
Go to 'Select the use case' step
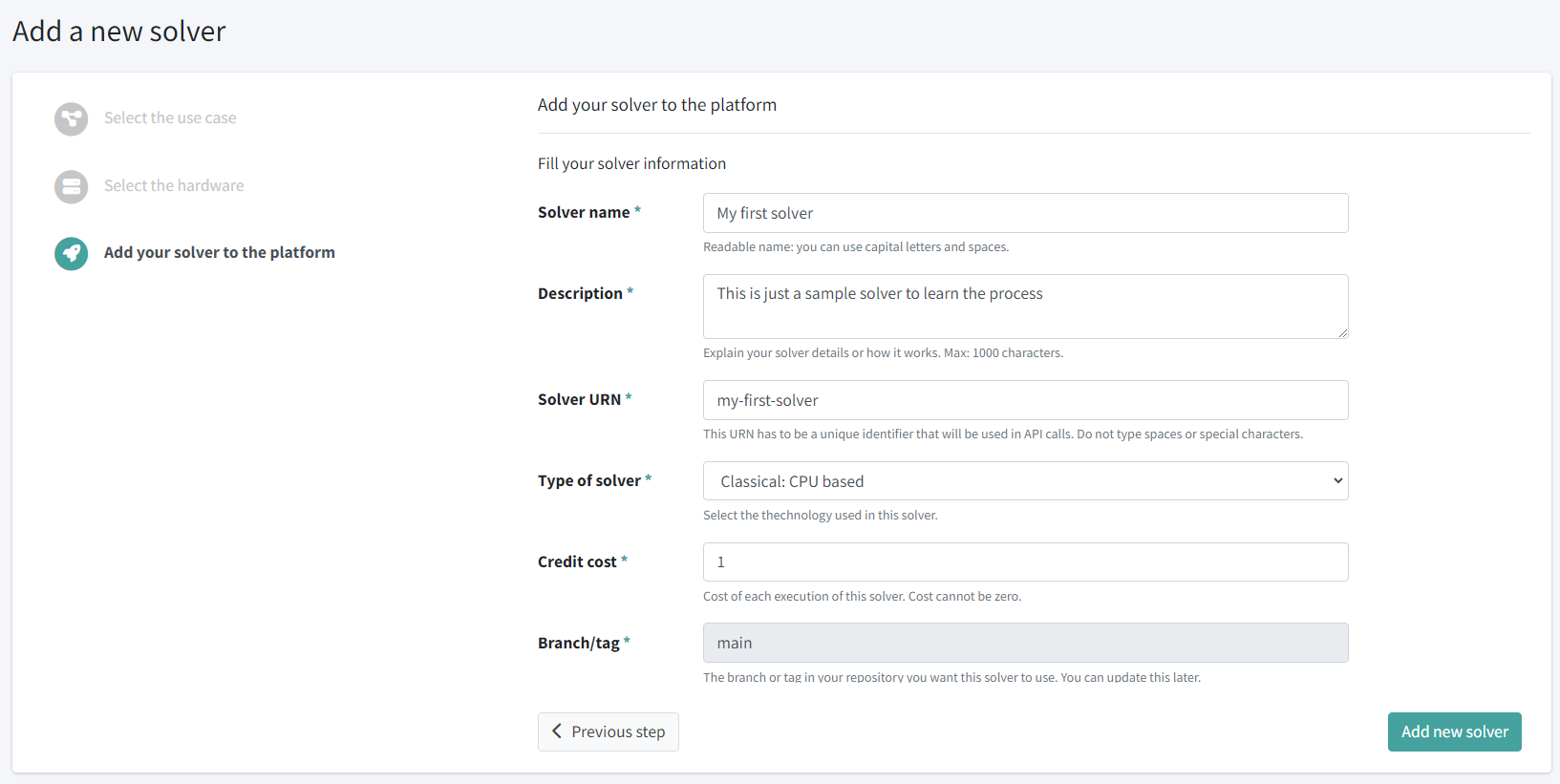[x=170, y=118]
